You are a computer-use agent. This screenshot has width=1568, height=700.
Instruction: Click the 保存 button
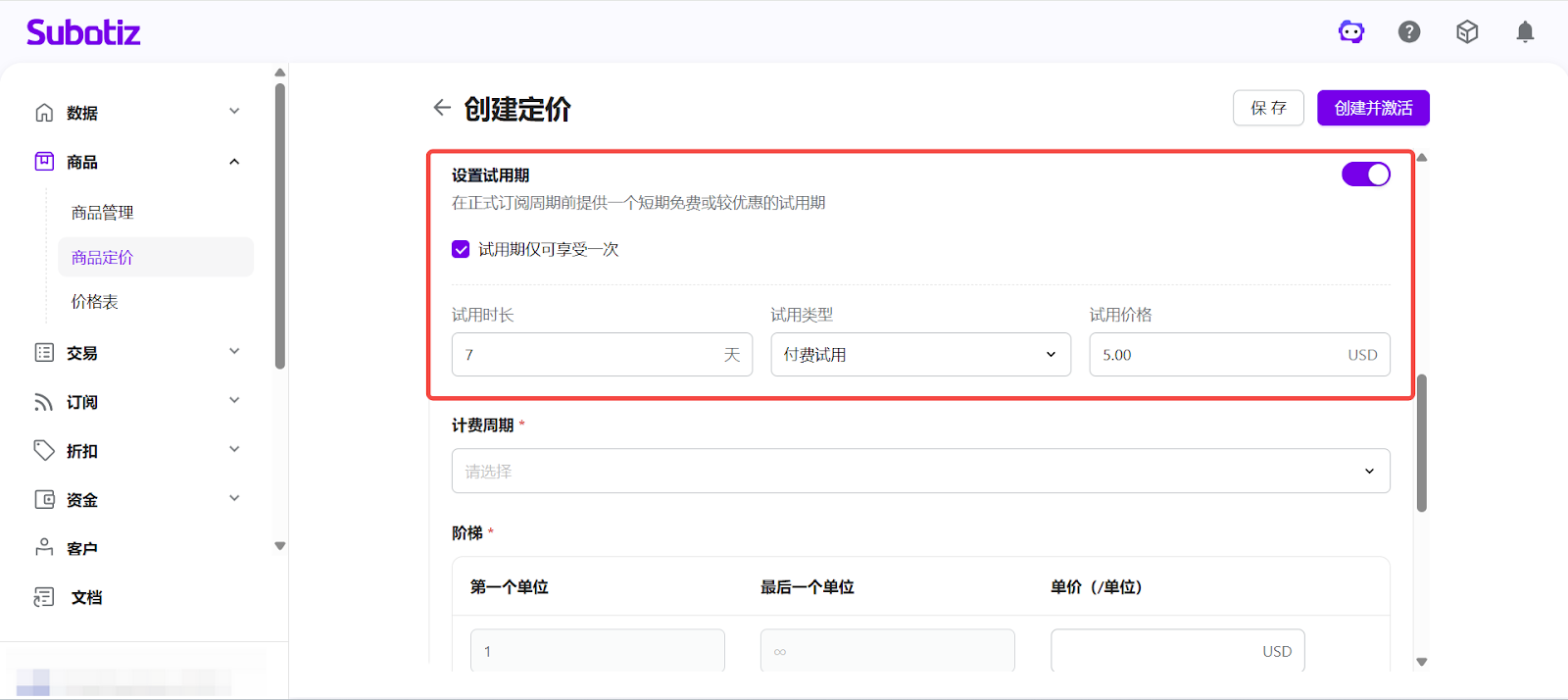tap(1268, 108)
